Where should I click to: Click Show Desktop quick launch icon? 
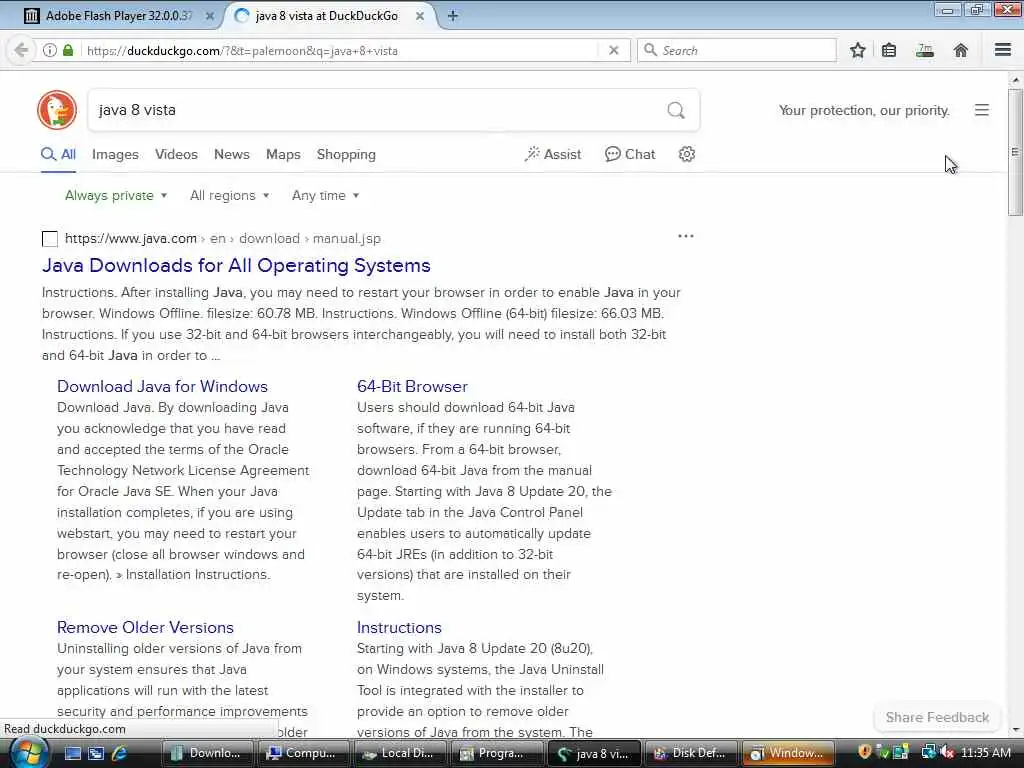tap(72, 754)
